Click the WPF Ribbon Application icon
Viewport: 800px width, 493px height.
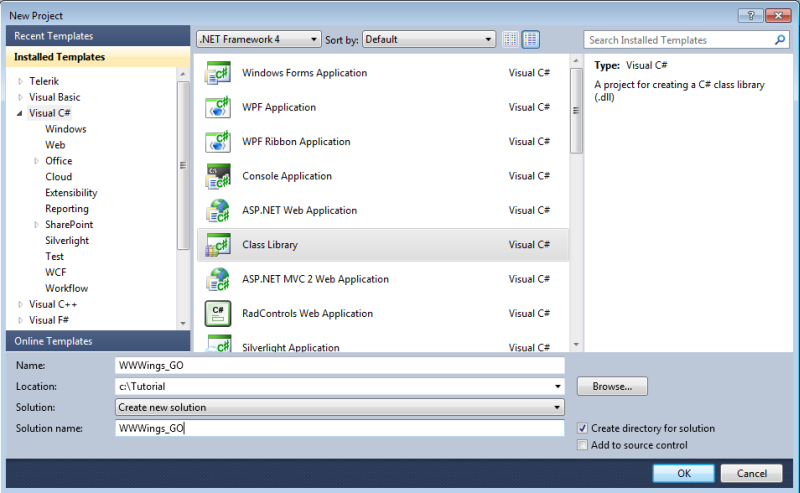[x=218, y=142]
